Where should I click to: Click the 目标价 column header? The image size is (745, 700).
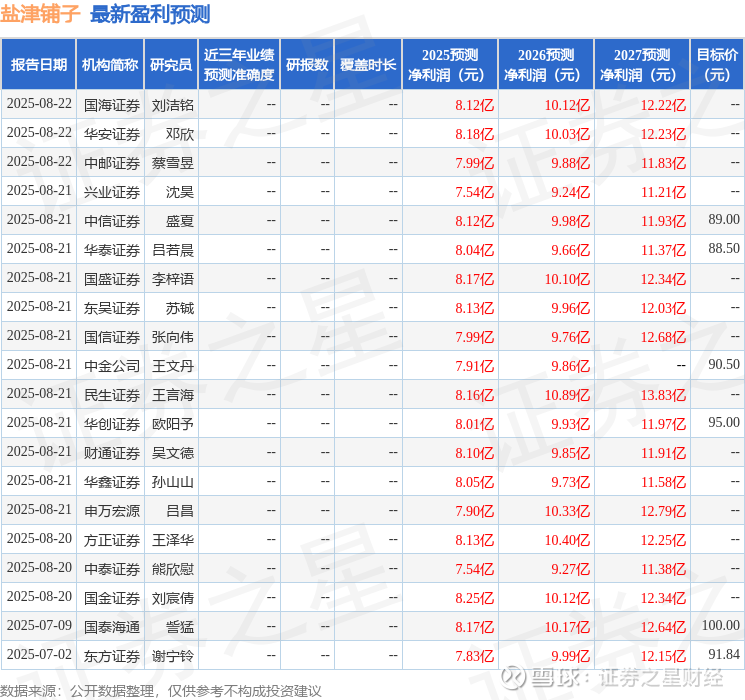pyautogui.click(x=717, y=65)
